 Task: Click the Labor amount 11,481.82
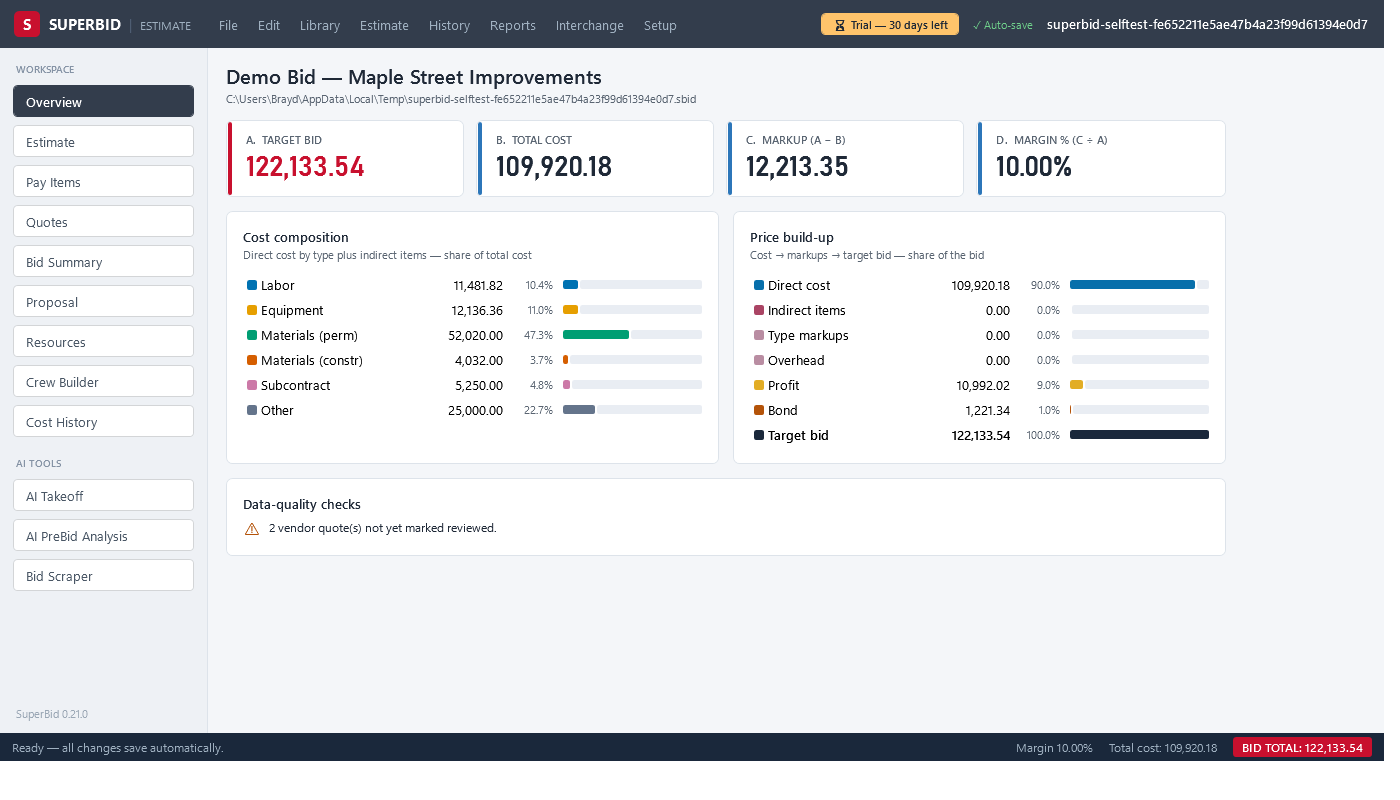[478, 285]
